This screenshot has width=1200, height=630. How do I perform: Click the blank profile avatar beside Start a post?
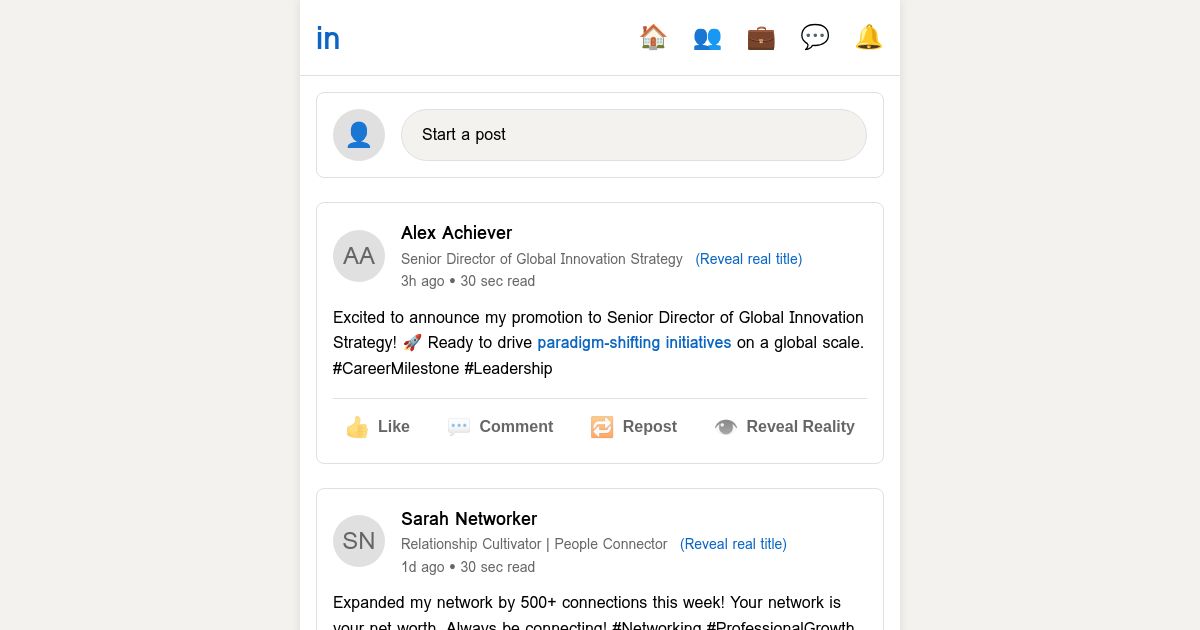358,134
